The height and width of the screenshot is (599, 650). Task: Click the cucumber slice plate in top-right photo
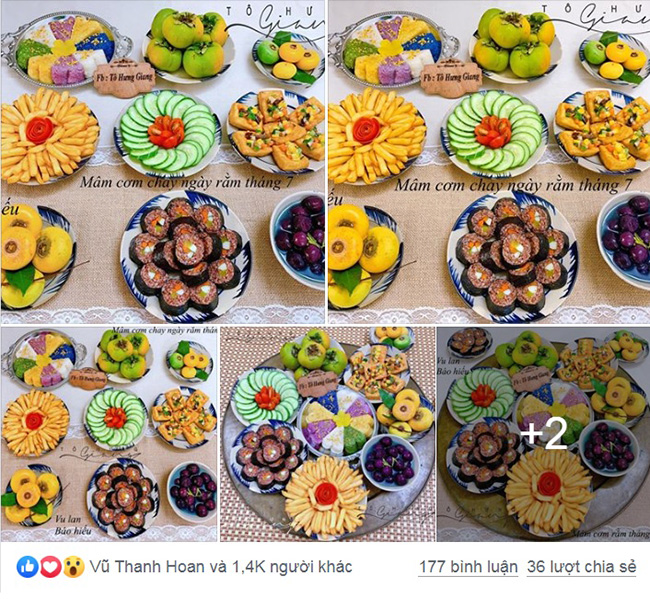[492, 131]
